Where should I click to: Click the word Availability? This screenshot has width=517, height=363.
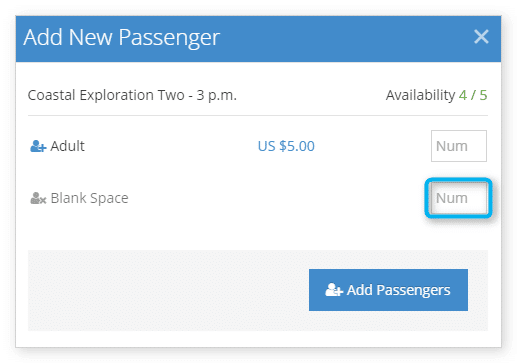420,95
